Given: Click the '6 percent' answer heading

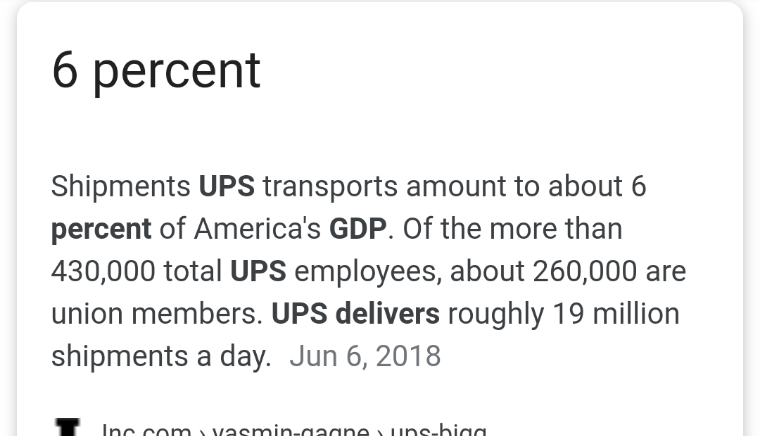Looking at the screenshot, I should tap(156, 72).
